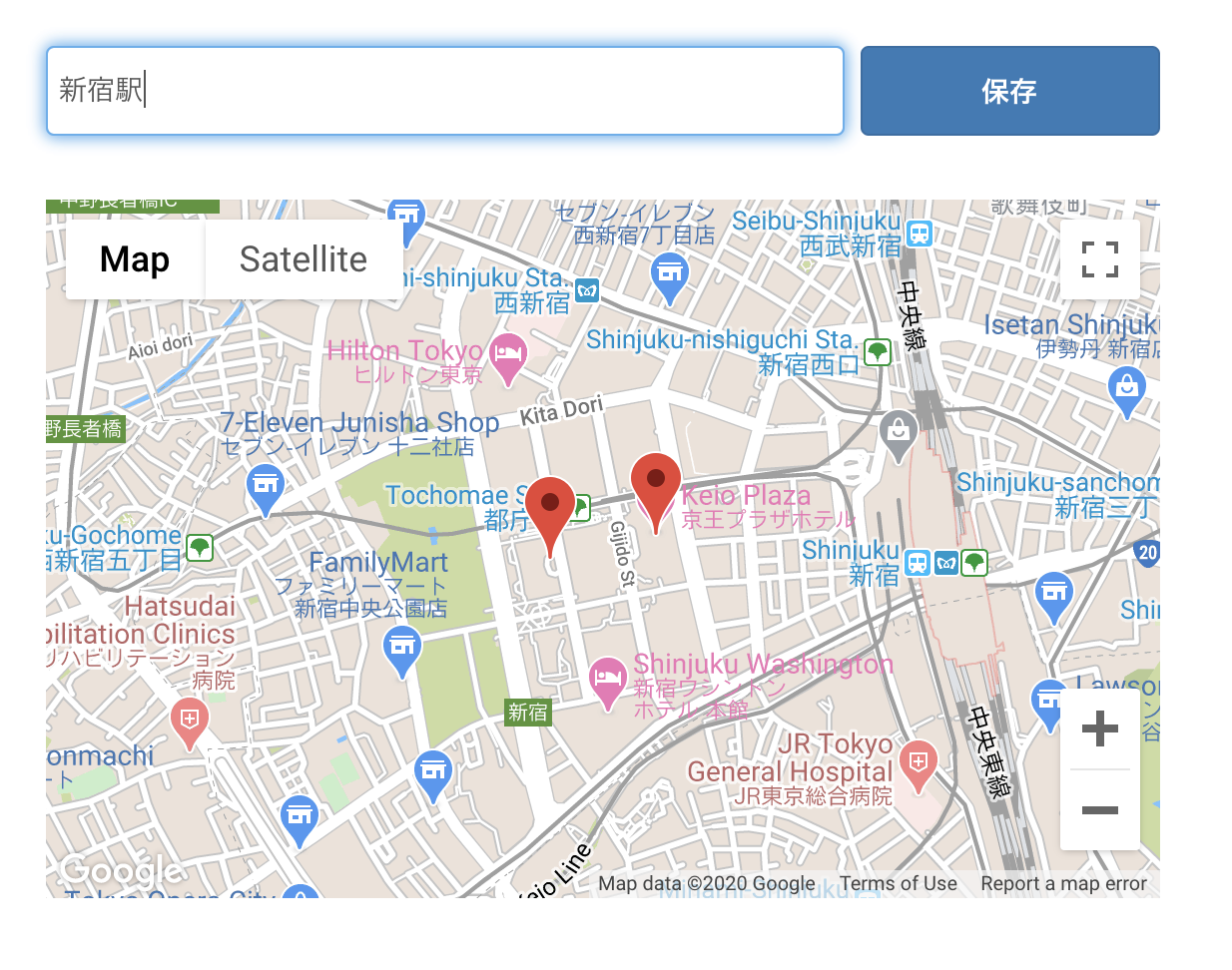Switch to the Satellite view tab
This screenshot has height=970, width=1232.
coord(304,259)
